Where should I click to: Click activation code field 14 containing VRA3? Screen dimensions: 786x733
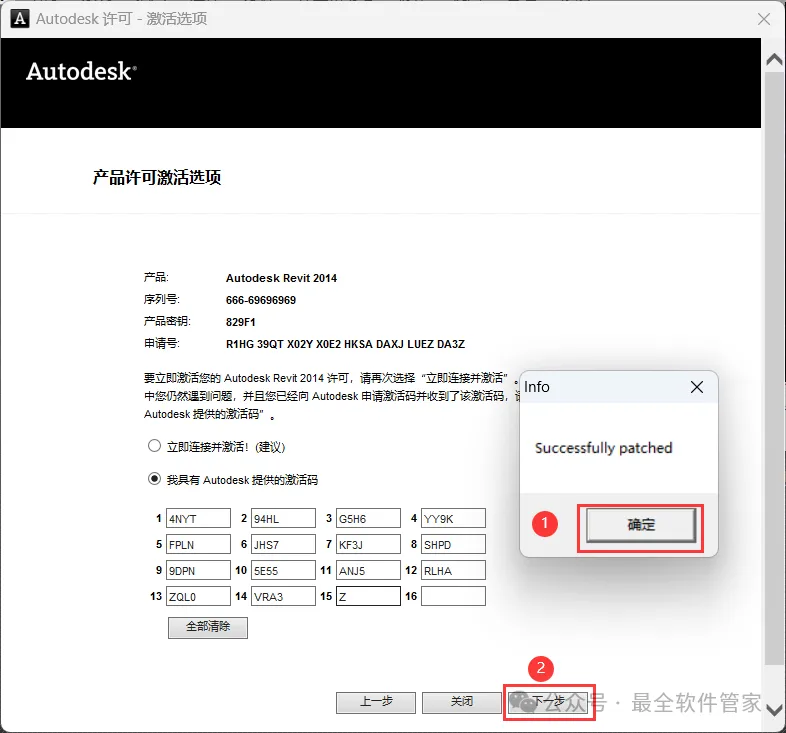coord(283,597)
